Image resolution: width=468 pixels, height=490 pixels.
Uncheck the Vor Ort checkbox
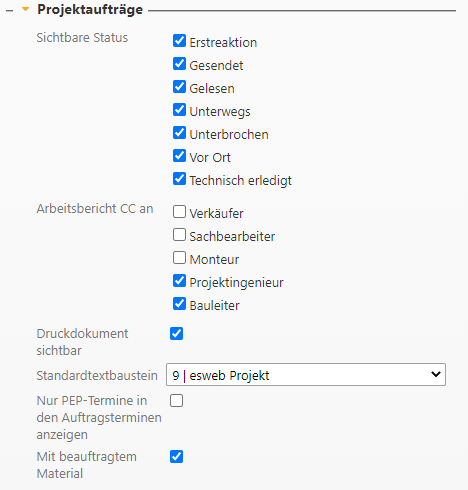[x=179, y=156]
